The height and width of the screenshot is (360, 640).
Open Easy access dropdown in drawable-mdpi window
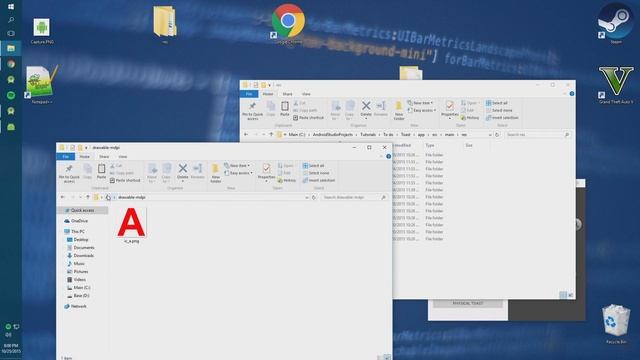239,173
